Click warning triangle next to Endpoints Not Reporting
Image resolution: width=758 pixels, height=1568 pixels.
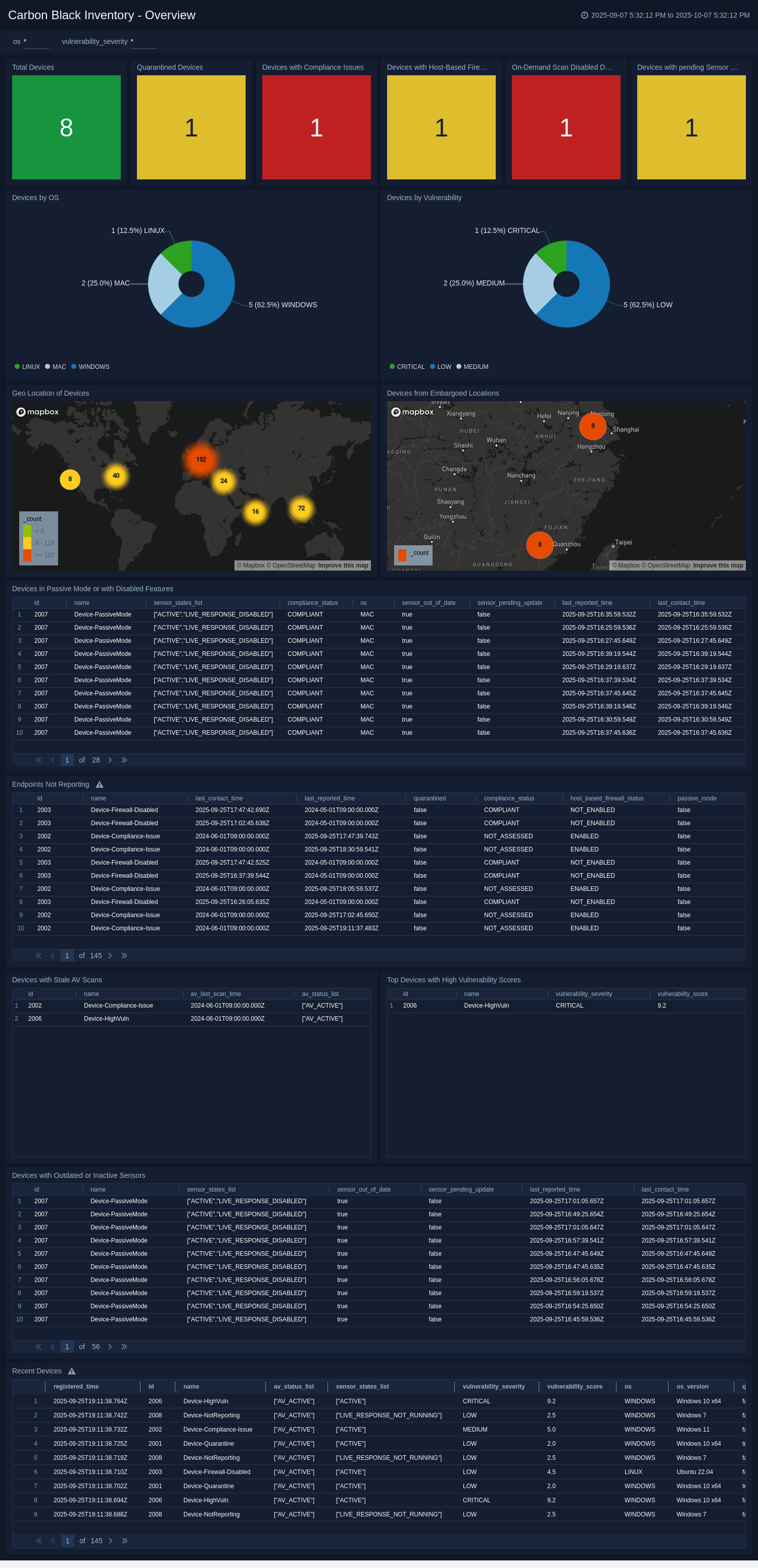pos(99,785)
